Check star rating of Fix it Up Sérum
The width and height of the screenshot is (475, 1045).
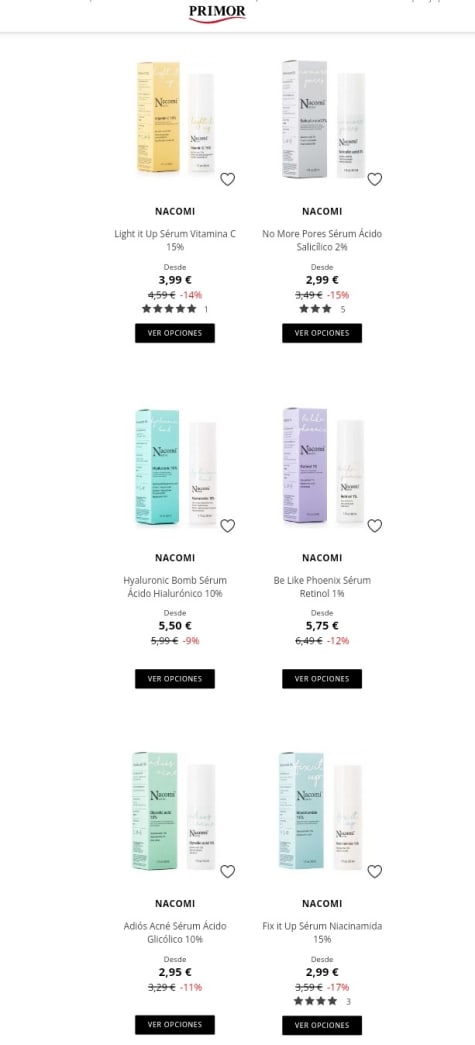coord(315,1001)
